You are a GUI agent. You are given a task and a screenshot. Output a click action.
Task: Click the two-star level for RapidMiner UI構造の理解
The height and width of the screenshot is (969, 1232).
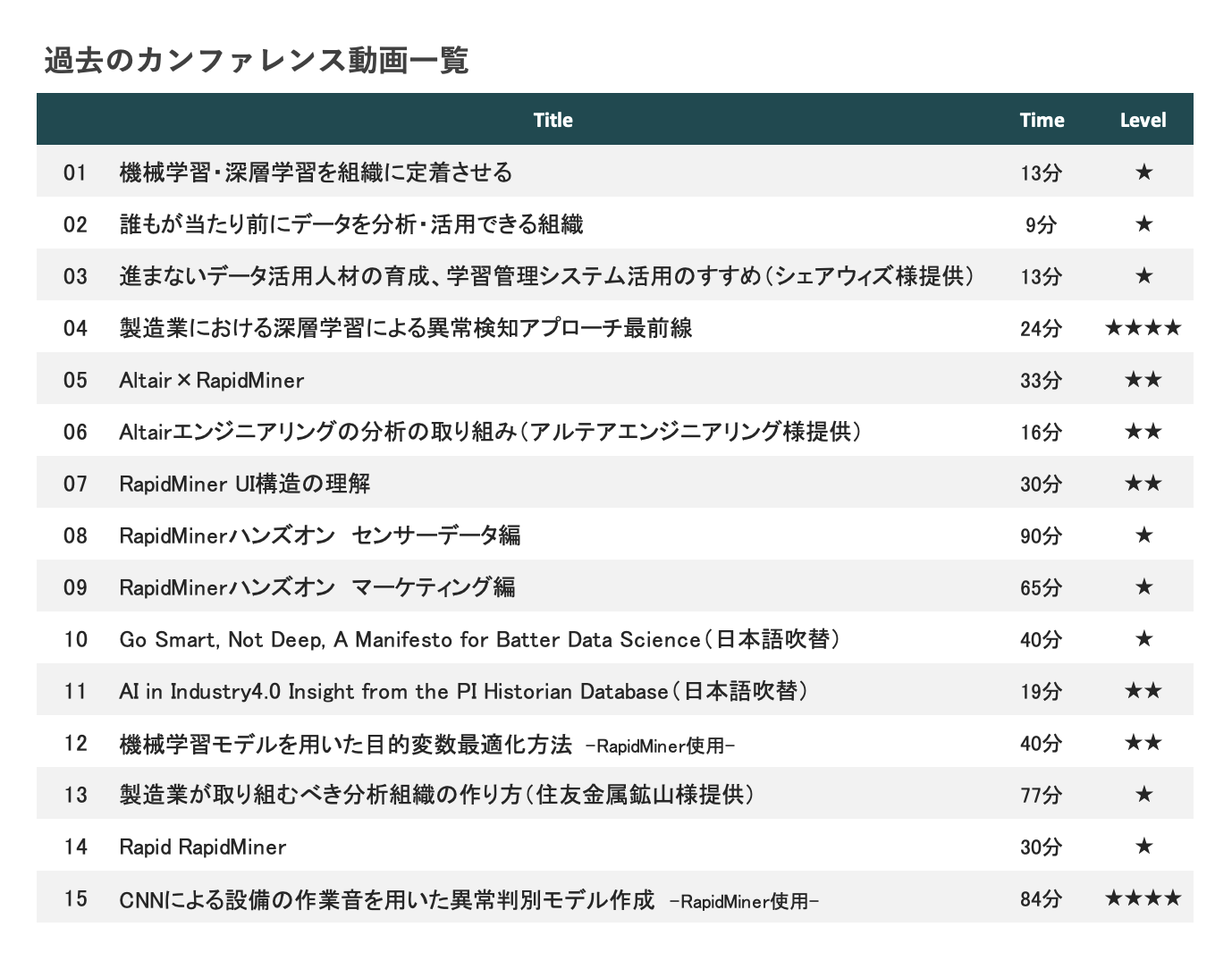tap(1143, 483)
